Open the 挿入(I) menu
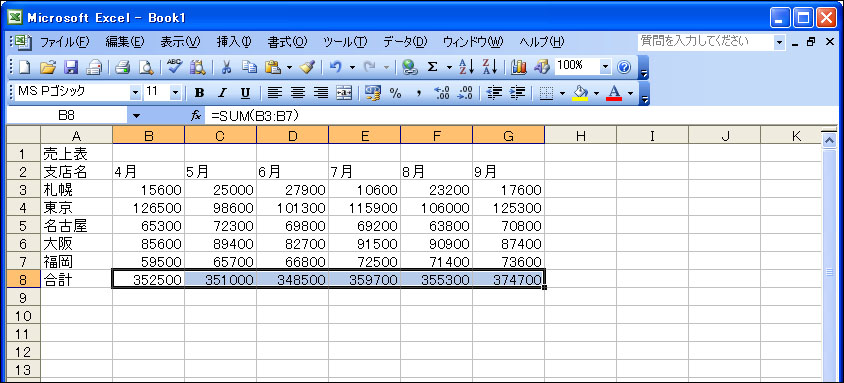 [x=234, y=41]
